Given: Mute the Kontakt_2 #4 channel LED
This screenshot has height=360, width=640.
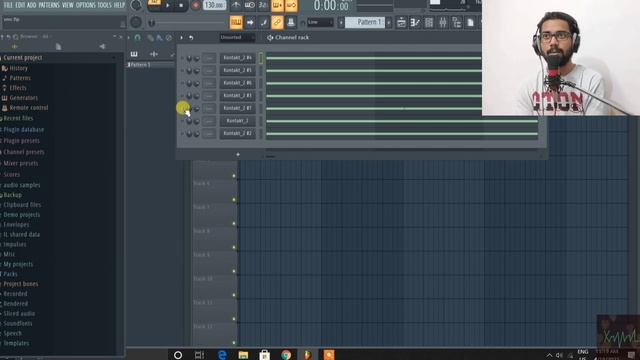Looking at the screenshot, I should point(182,58).
